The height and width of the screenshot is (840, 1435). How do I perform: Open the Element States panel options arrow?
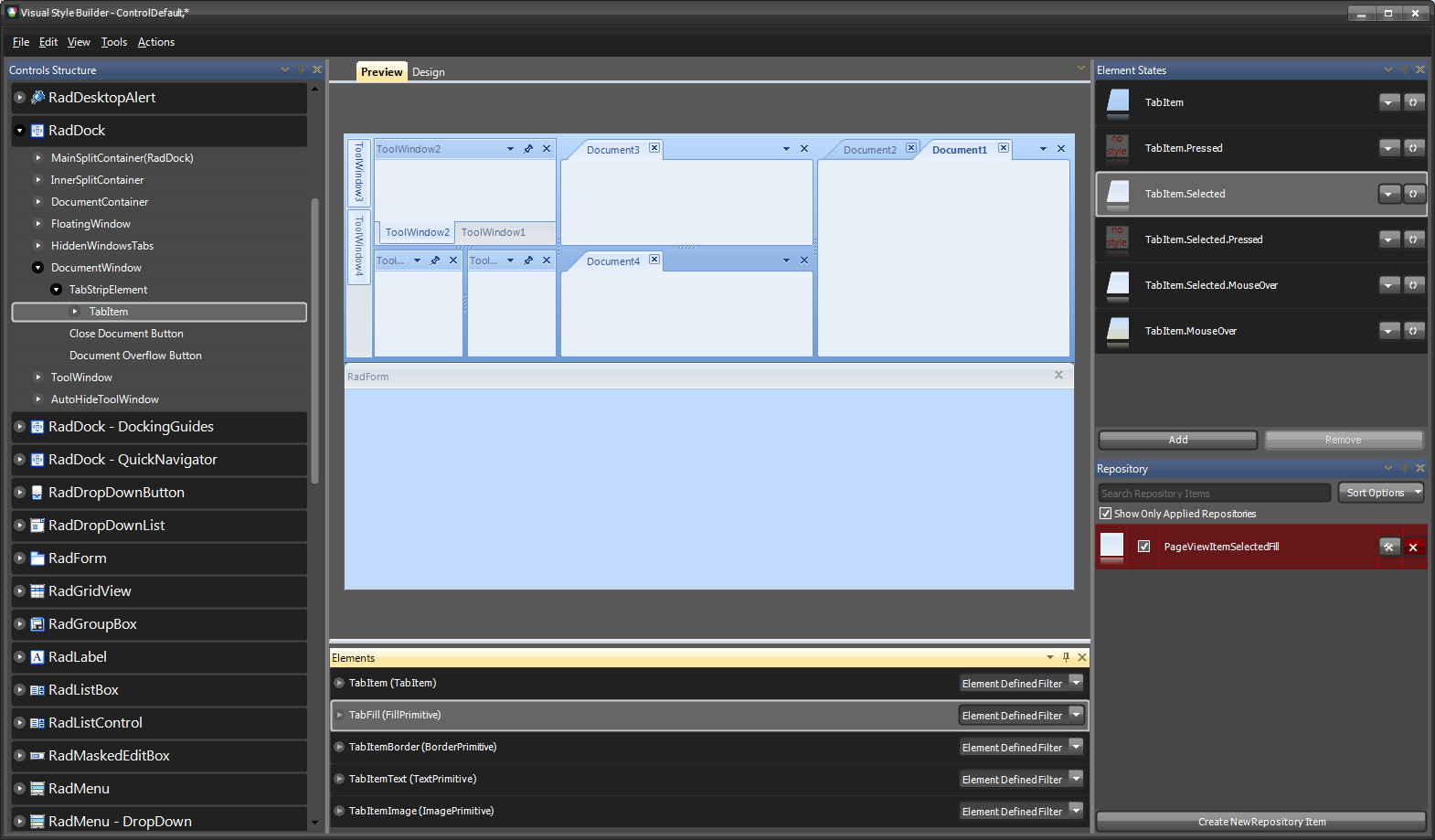(1388, 69)
